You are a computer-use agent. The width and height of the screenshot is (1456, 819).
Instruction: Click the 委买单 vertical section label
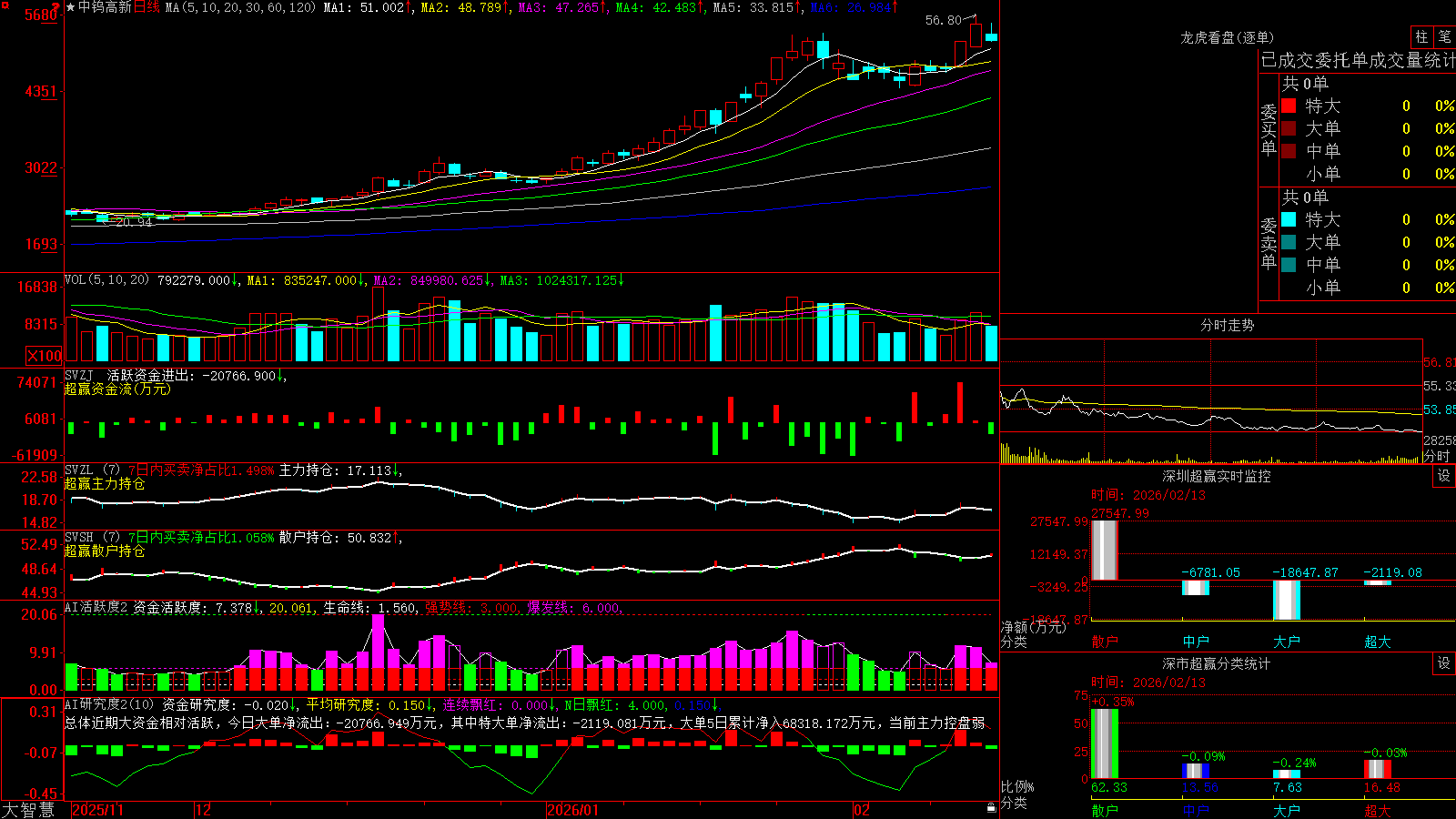(1269, 129)
